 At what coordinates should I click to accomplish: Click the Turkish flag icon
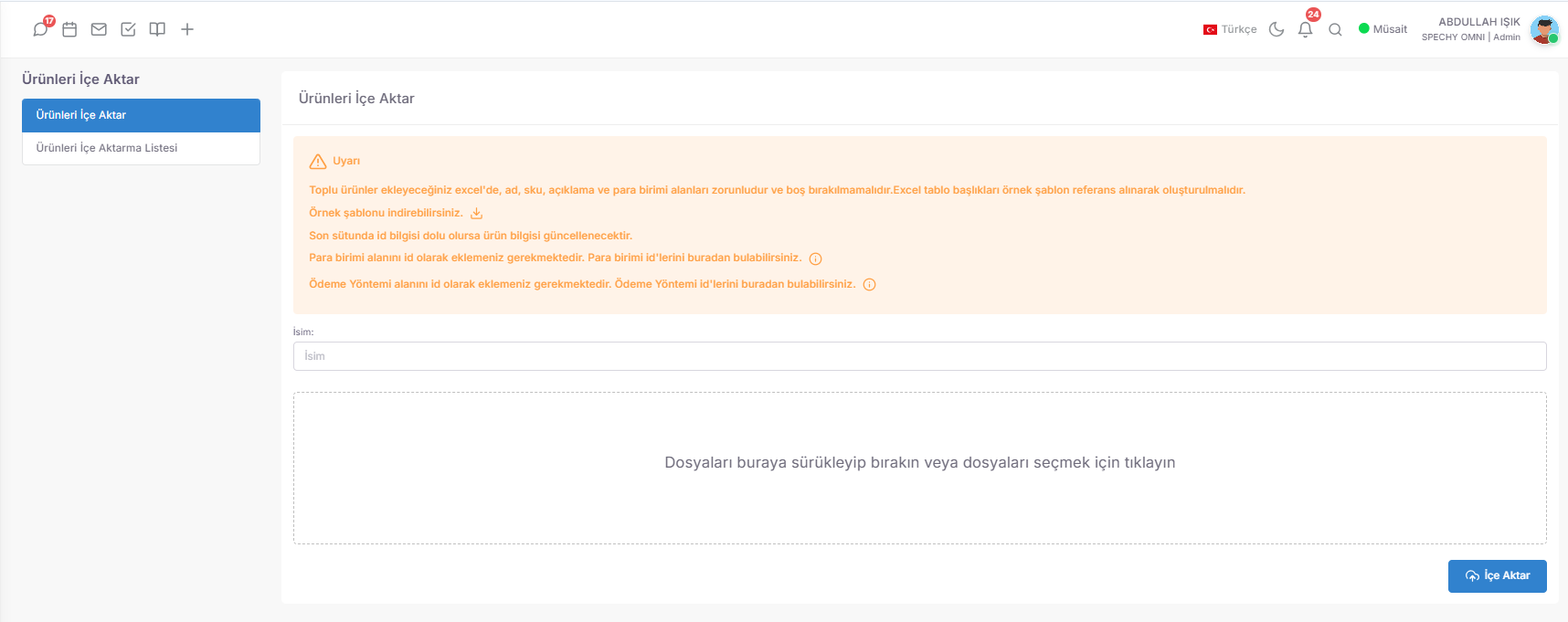pos(1210,29)
